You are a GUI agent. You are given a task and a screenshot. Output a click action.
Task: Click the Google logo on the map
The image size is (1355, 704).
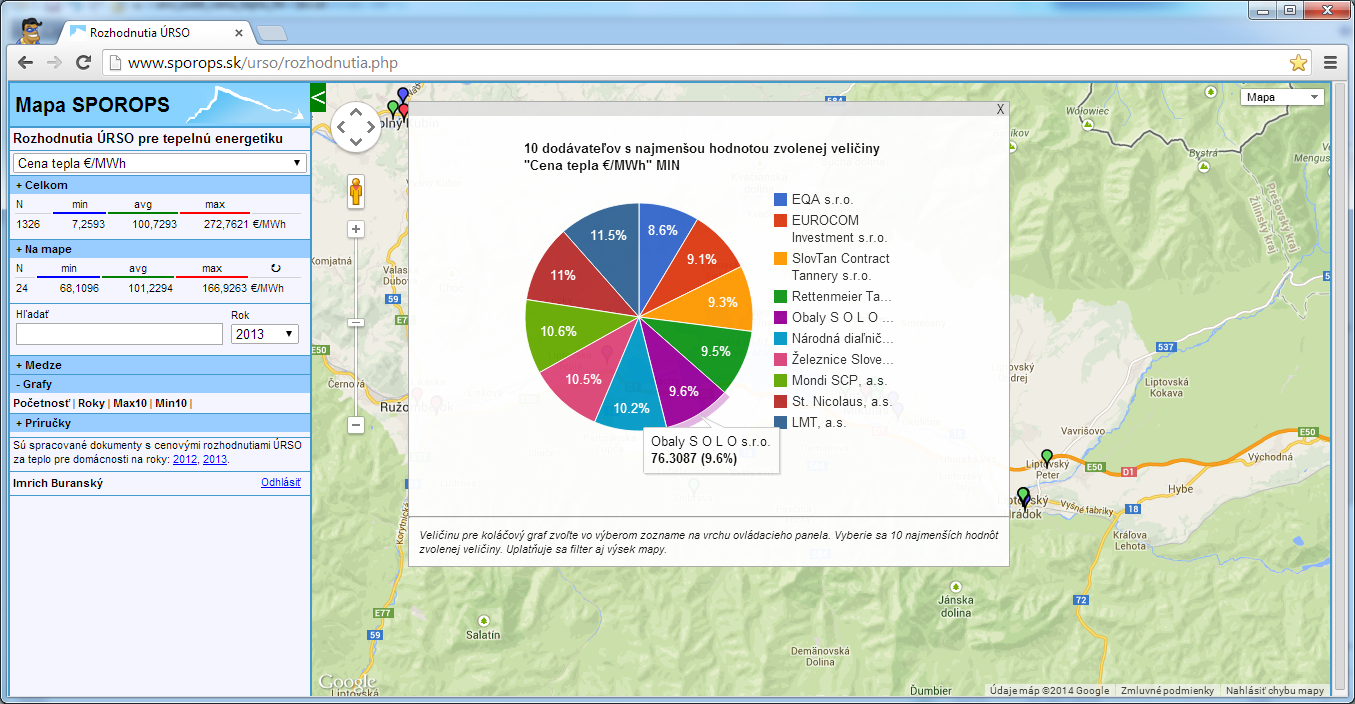pyautogui.click(x=346, y=682)
